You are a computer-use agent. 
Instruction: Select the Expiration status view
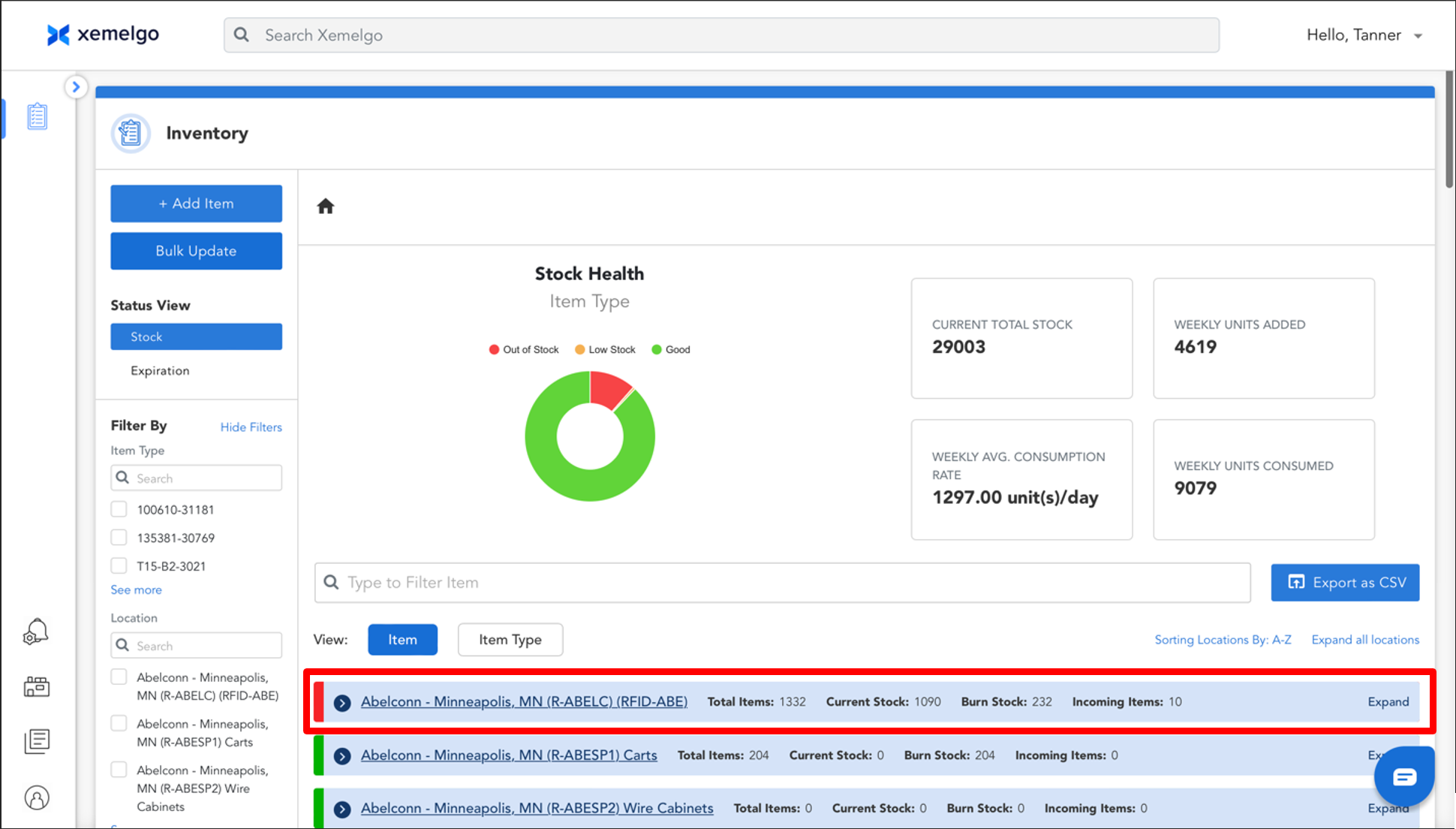tap(160, 371)
